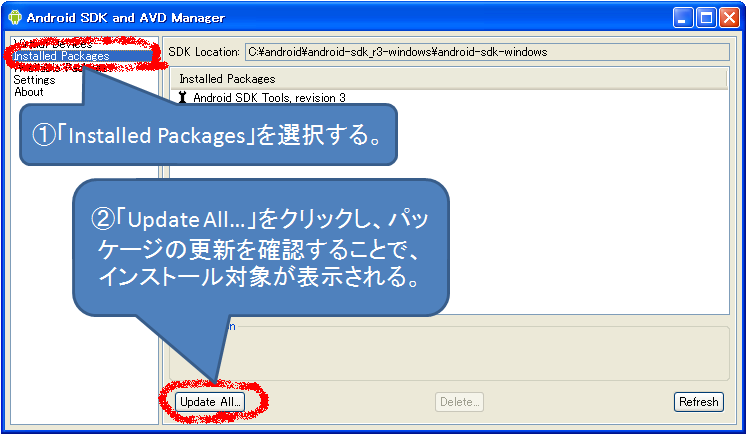Minimize the Android SDK and AVD Manager window
Viewport: 747px width, 435px height.
click(683, 18)
